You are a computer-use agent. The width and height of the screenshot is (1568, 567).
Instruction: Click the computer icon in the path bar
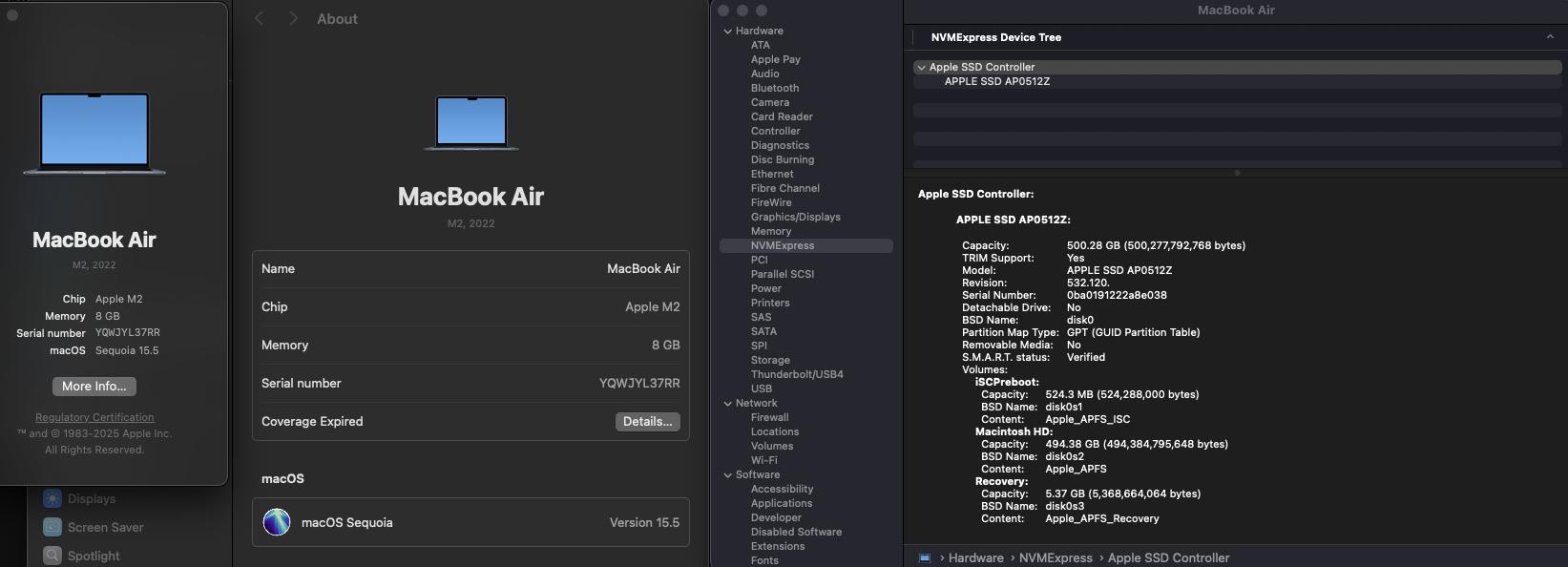pyautogui.click(x=925, y=557)
